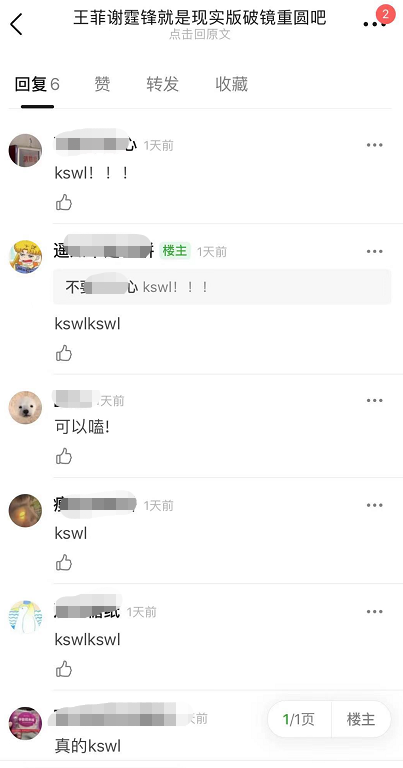Screen dimensions: 403x768
Task: Select the 回复 tab
Action: point(37,84)
